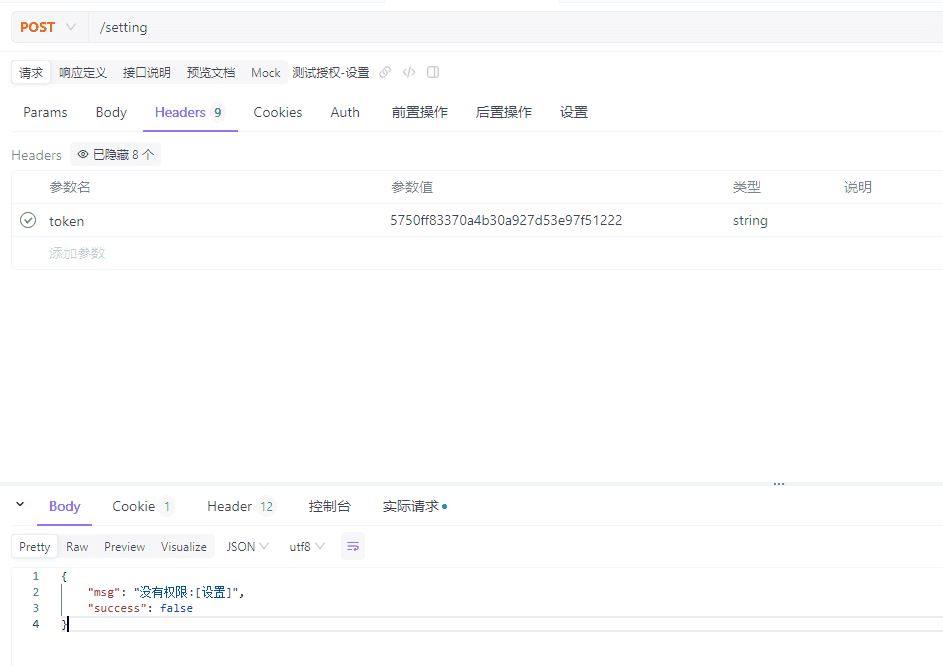
Task: Show the 8 hidden headers
Action: pos(115,155)
